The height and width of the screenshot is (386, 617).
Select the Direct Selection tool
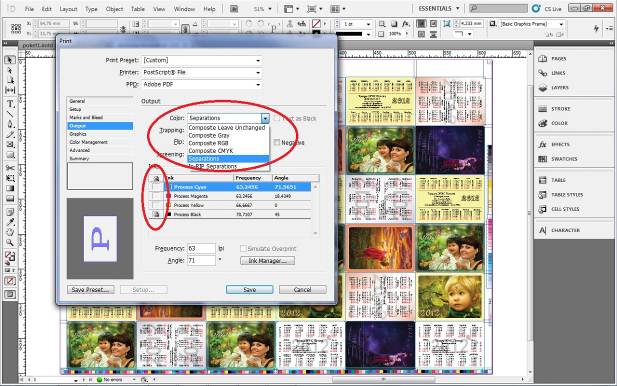tap(10, 70)
